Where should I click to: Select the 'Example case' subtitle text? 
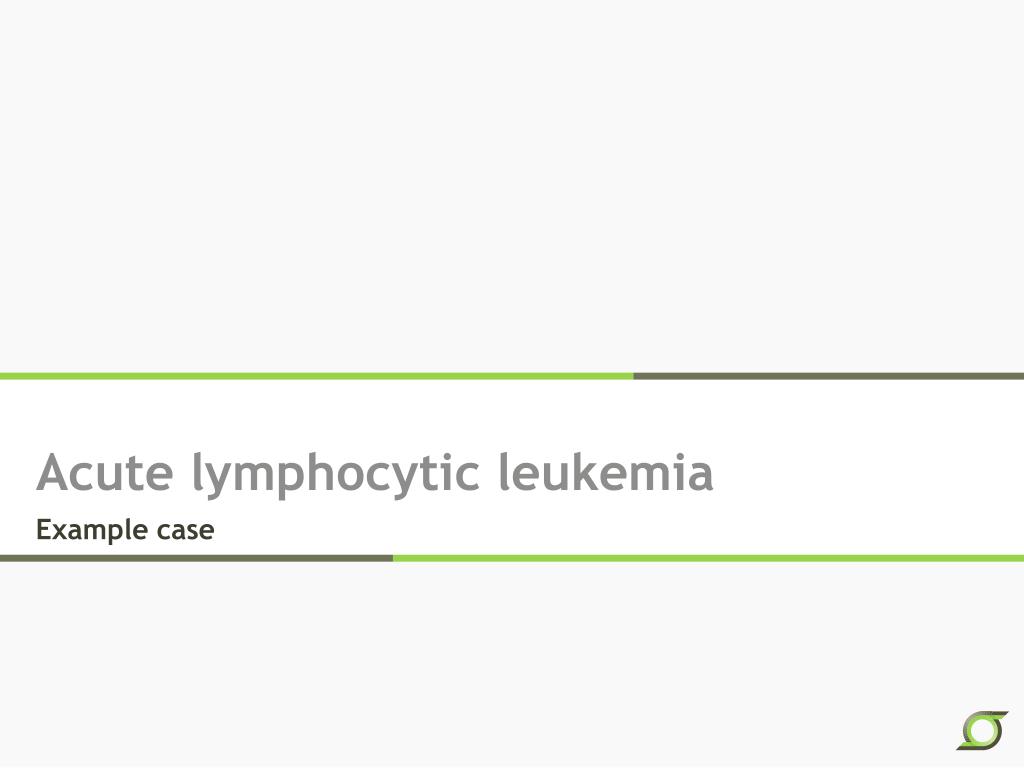point(125,530)
